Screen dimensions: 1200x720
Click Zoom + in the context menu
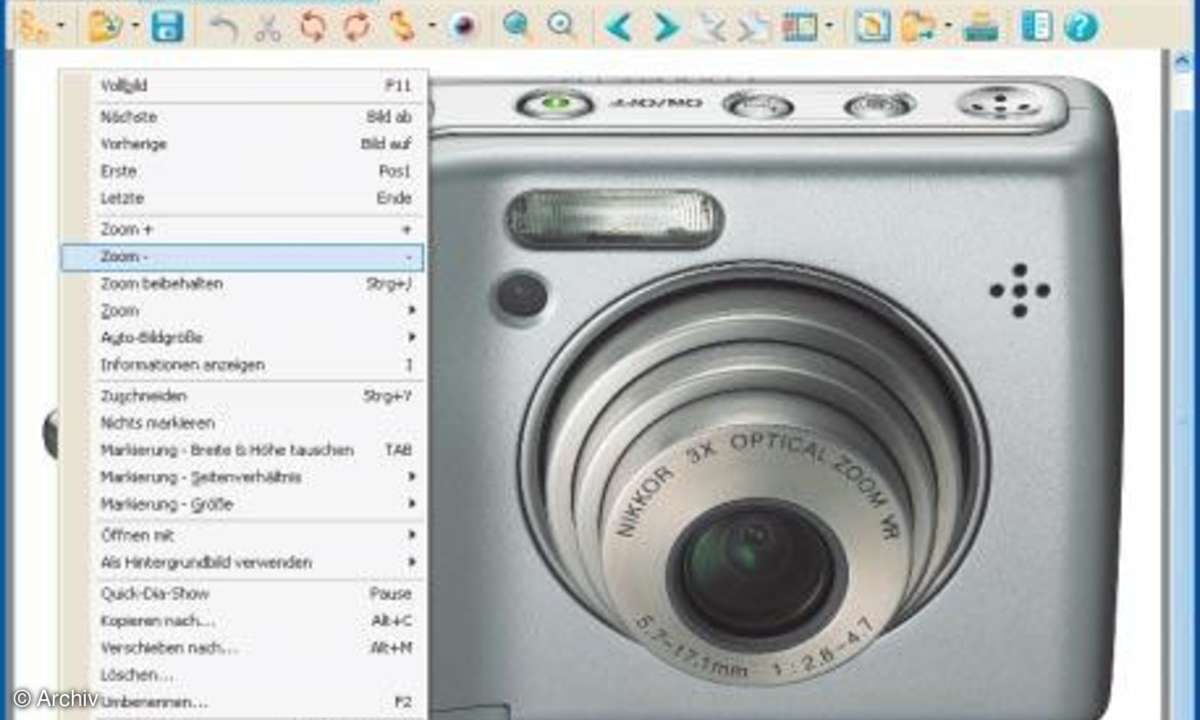tap(243, 229)
